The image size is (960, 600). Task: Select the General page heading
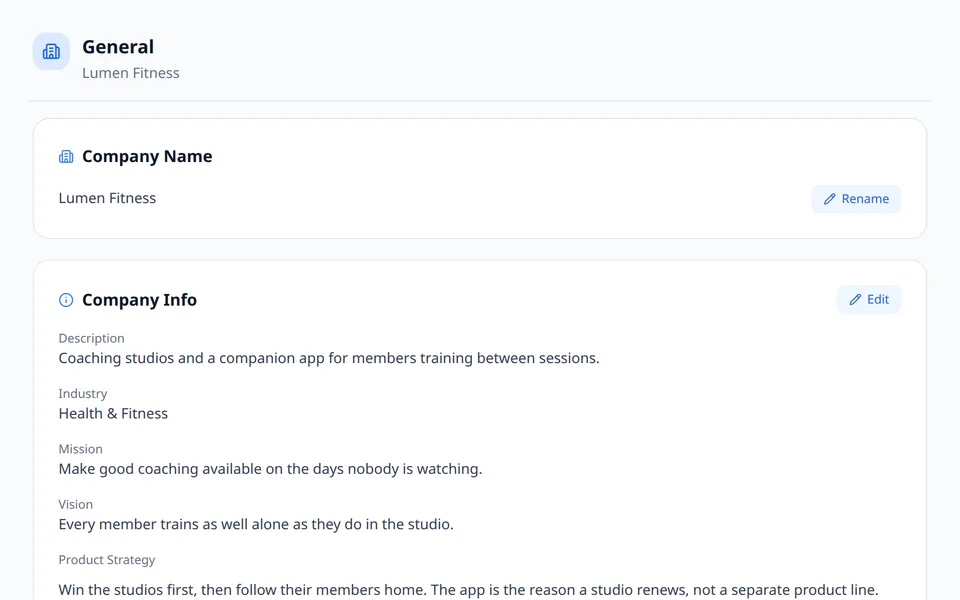(118, 47)
